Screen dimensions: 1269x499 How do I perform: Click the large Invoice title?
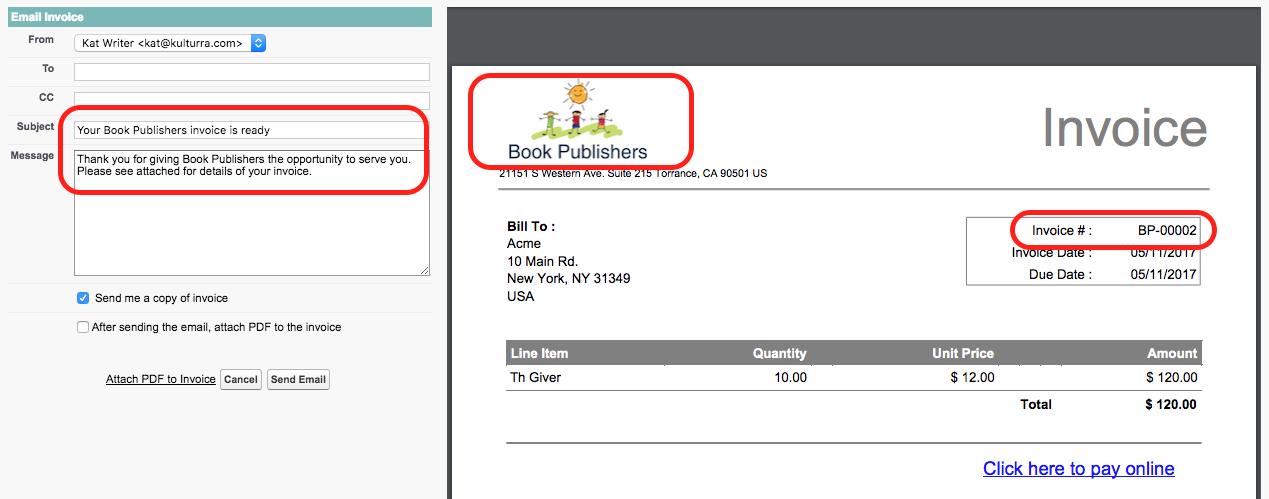(1125, 127)
